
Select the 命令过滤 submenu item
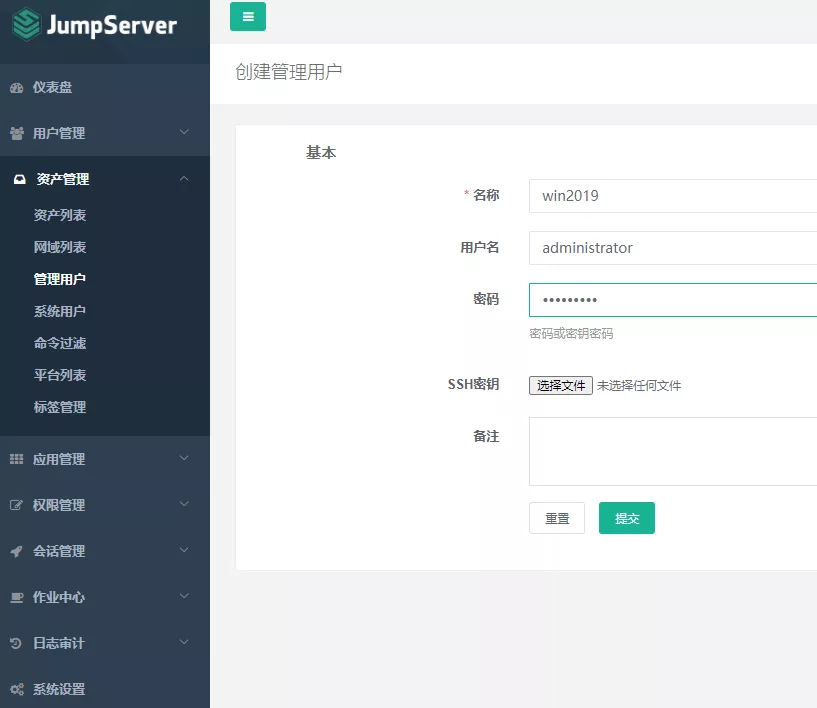60,343
